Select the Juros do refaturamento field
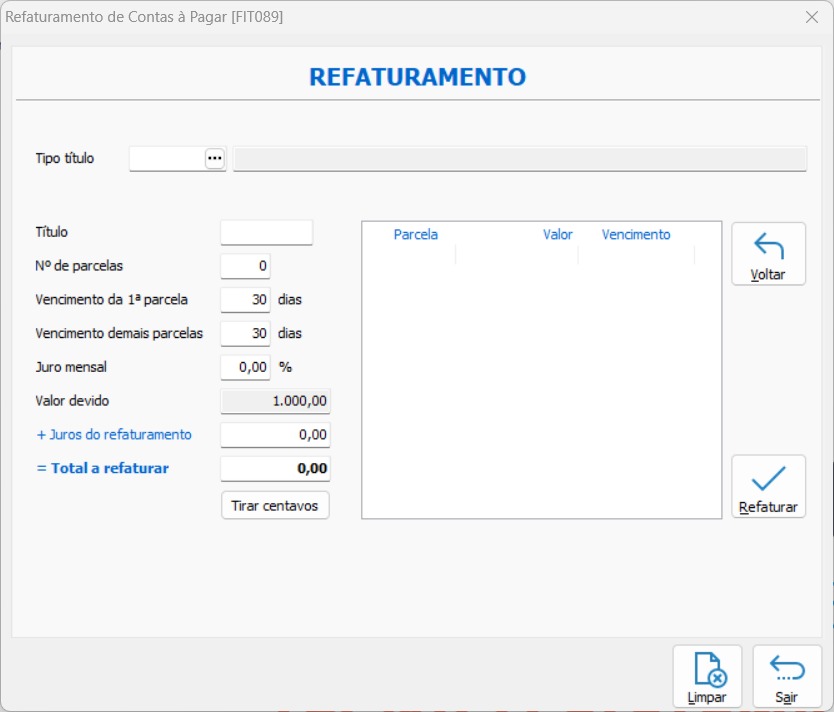Viewport: 834px width, 712px height. click(275, 435)
